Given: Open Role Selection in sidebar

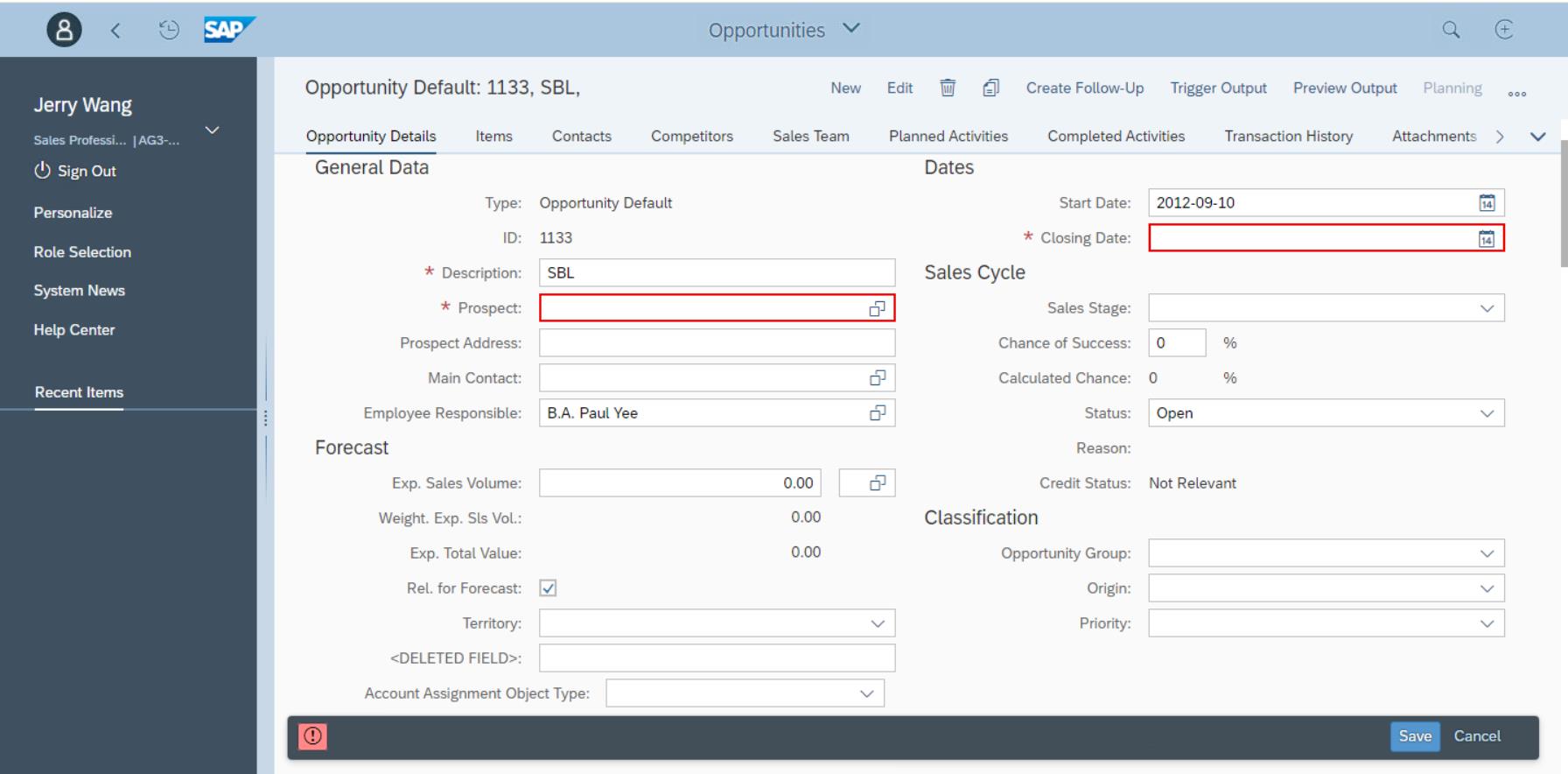Looking at the screenshot, I should tap(82, 252).
